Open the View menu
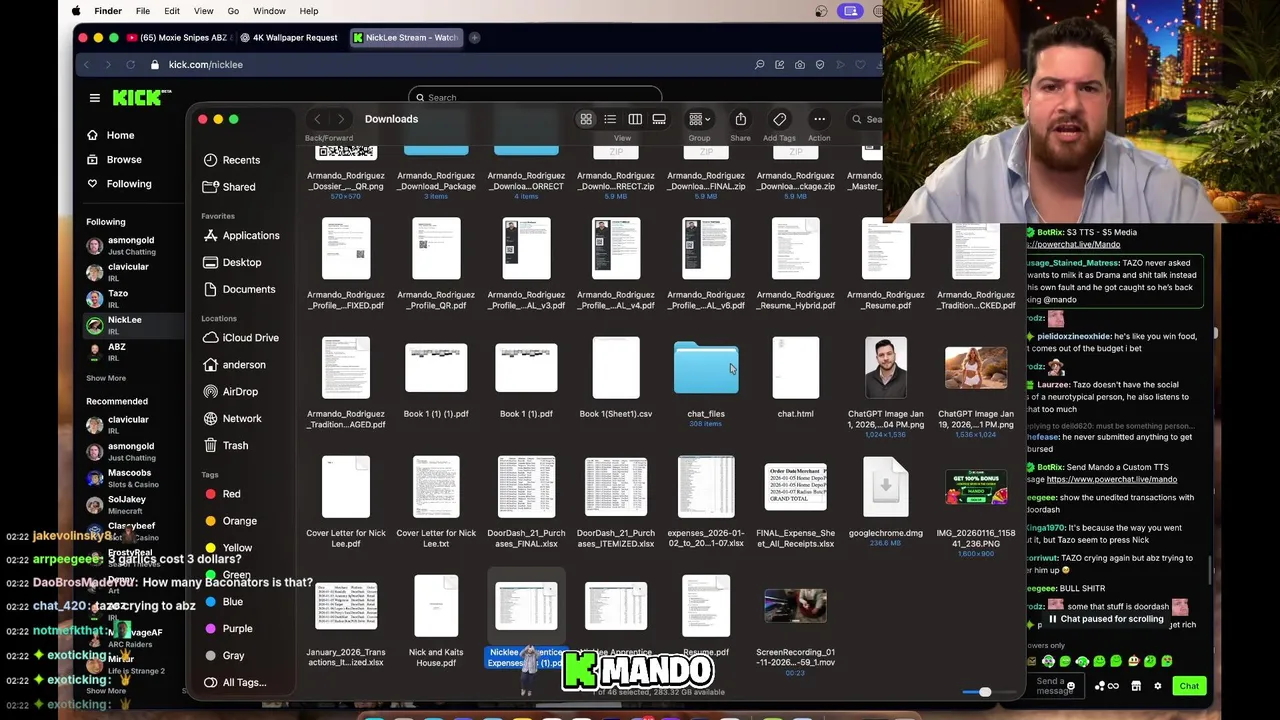The height and width of the screenshot is (720, 1280). (x=203, y=11)
